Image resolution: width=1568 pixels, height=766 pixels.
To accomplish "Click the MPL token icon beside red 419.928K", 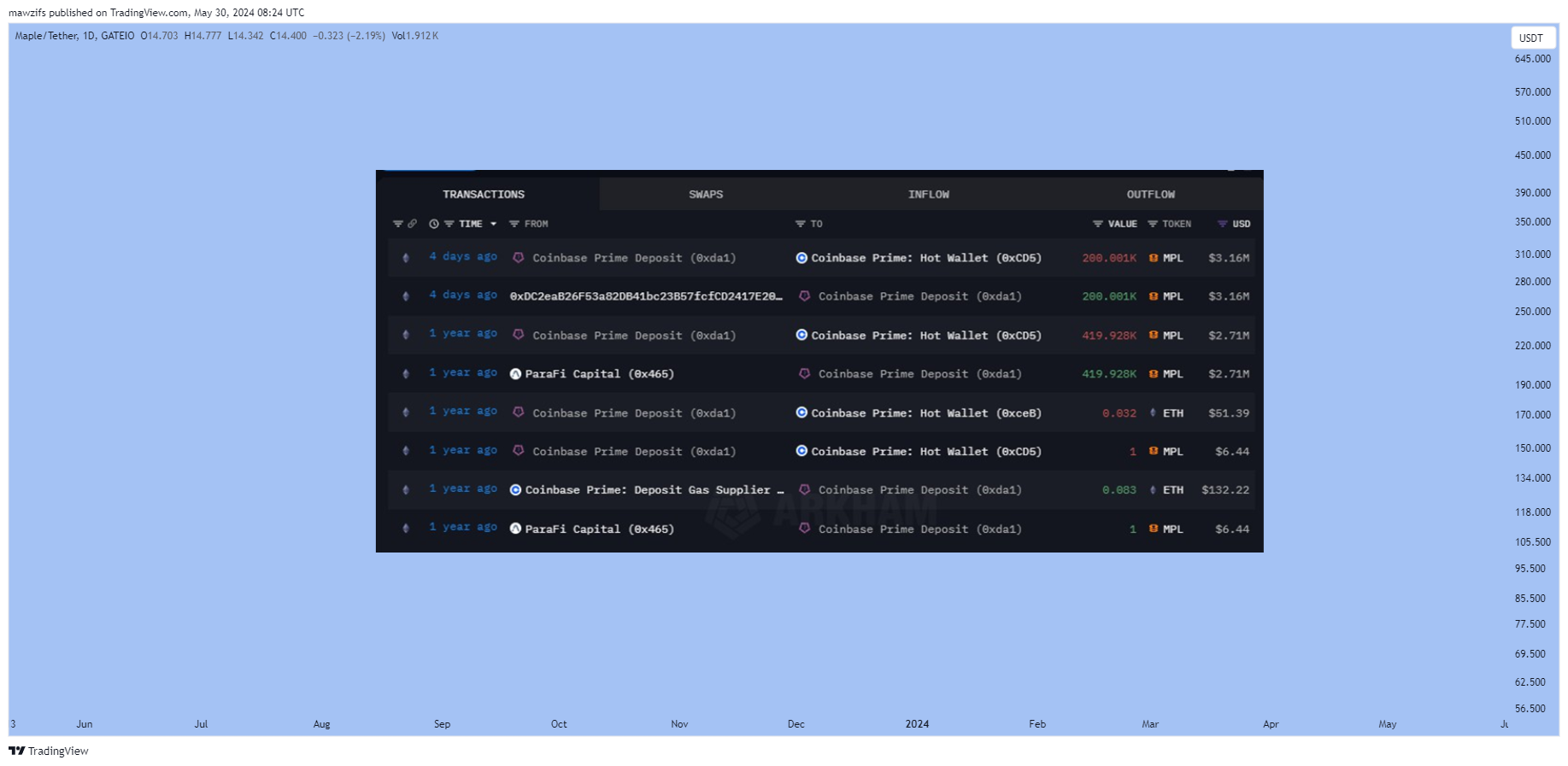I will [x=1154, y=335].
